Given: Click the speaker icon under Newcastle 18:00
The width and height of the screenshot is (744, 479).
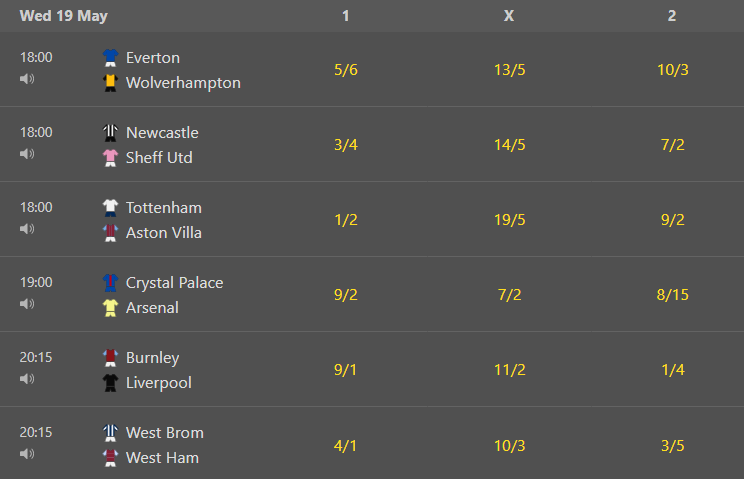Looking at the screenshot, I should 27,154.
